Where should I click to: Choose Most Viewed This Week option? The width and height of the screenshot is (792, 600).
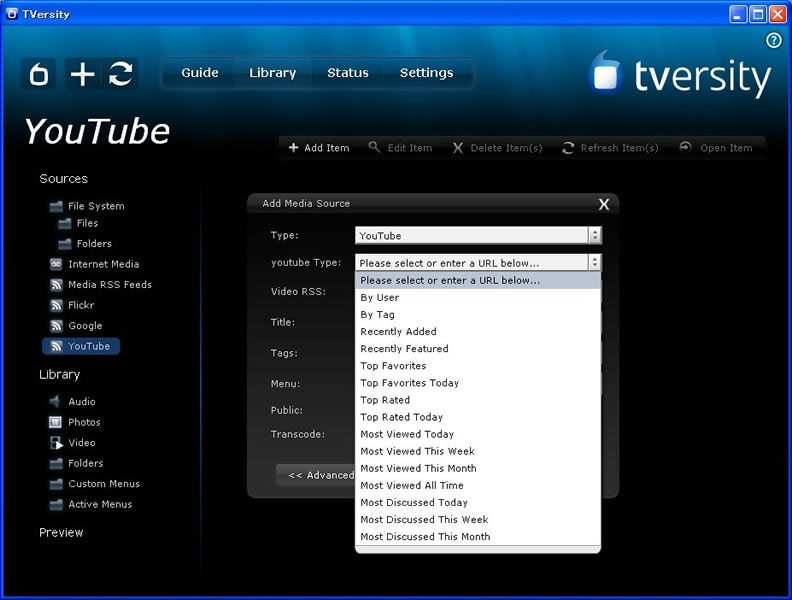tap(417, 451)
